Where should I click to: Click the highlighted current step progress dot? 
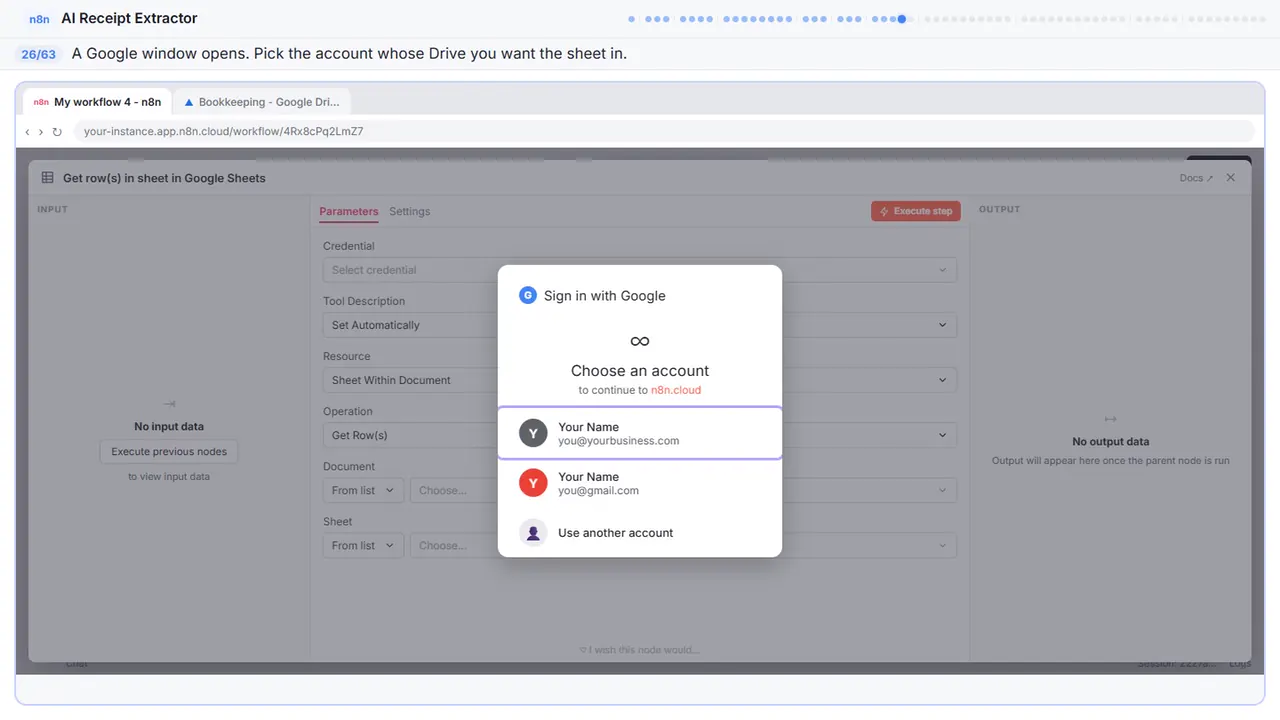click(902, 18)
